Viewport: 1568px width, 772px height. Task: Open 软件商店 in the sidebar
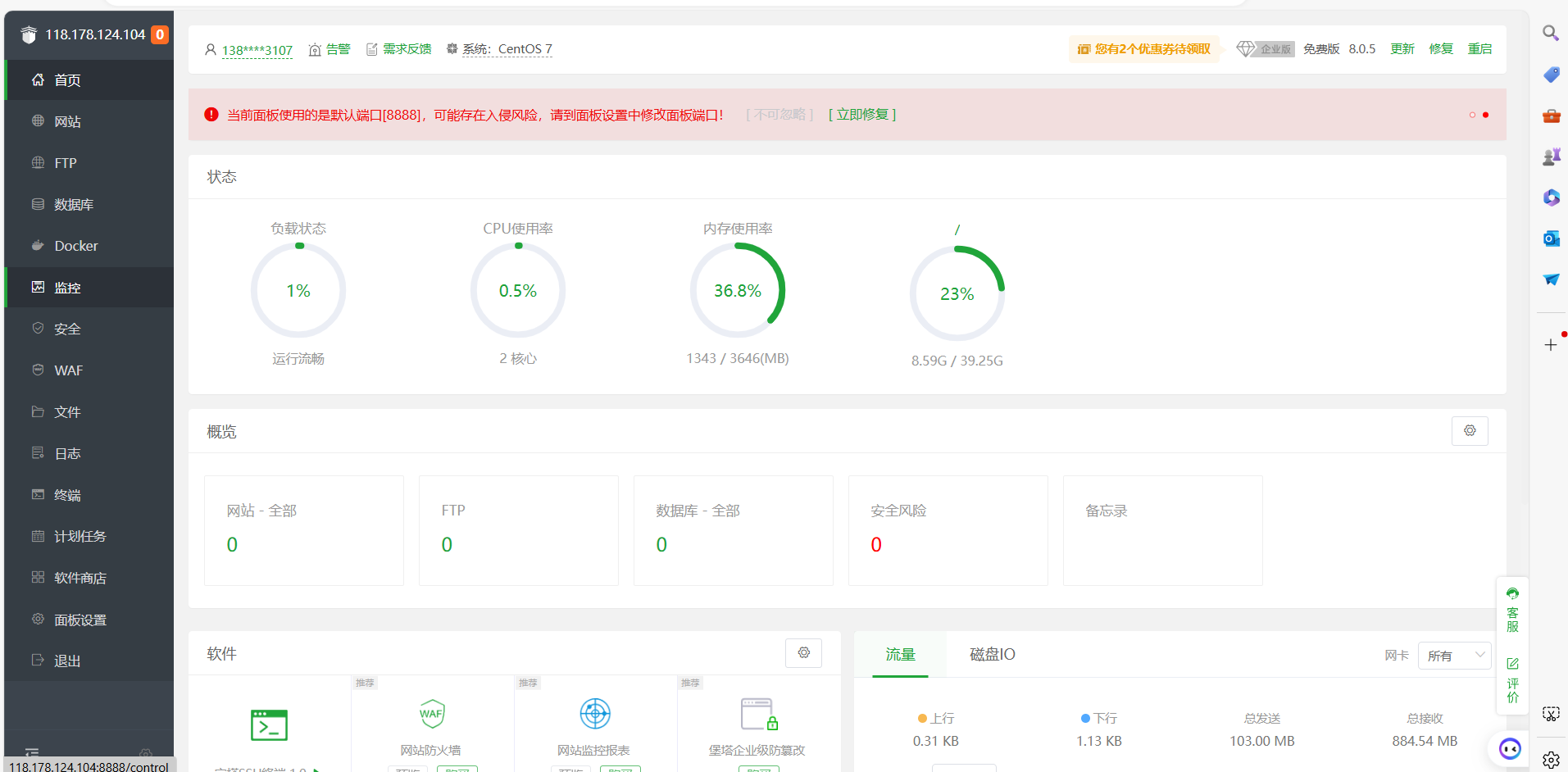80,579
